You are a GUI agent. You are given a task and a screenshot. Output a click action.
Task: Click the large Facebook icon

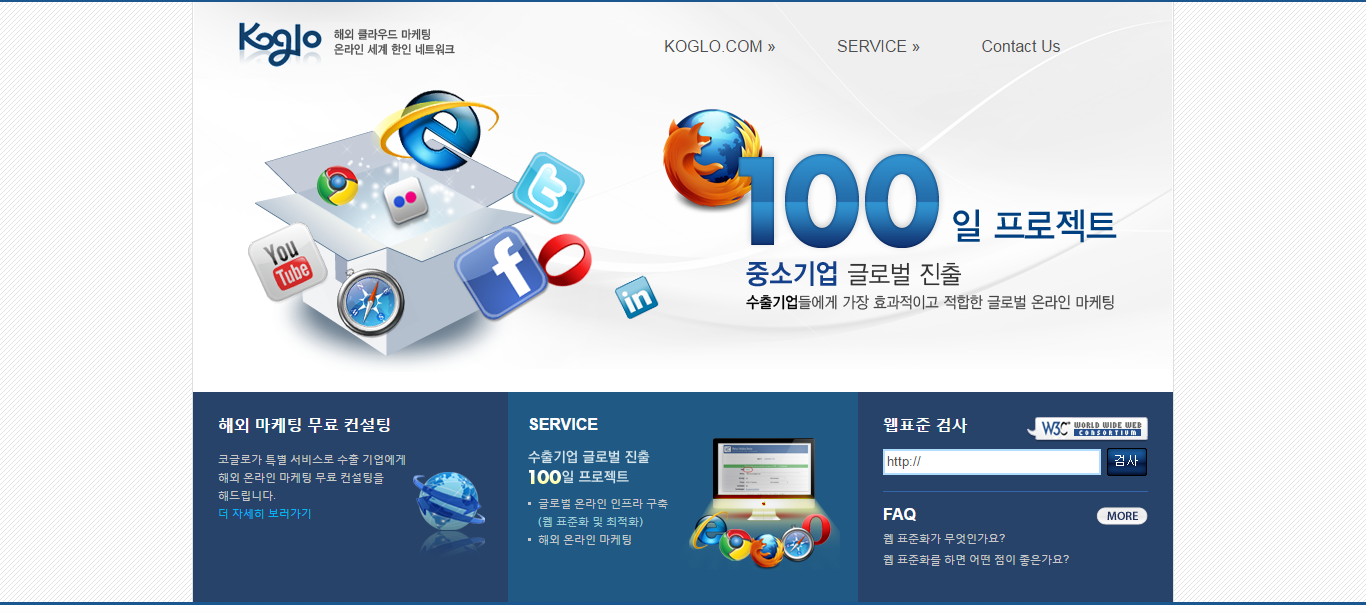point(501,271)
